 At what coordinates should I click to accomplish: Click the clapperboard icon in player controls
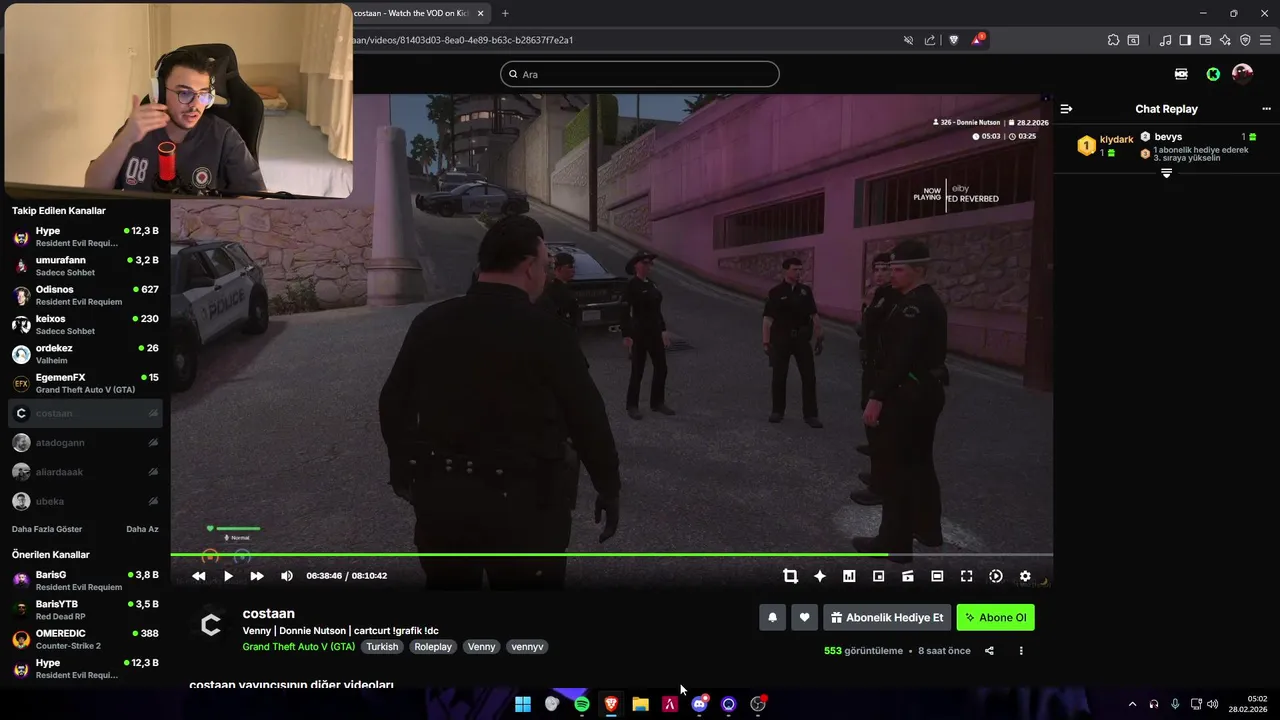click(908, 576)
